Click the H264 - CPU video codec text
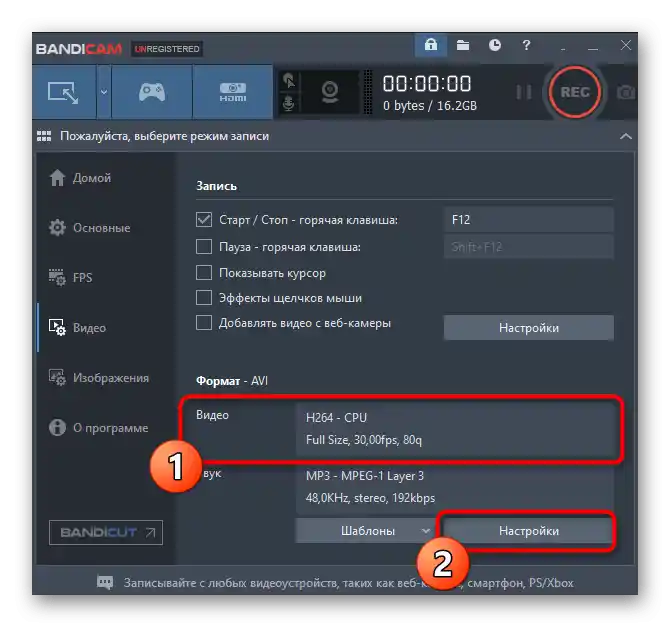The width and height of the screenshot is (670, 627). tap(336, 418)
